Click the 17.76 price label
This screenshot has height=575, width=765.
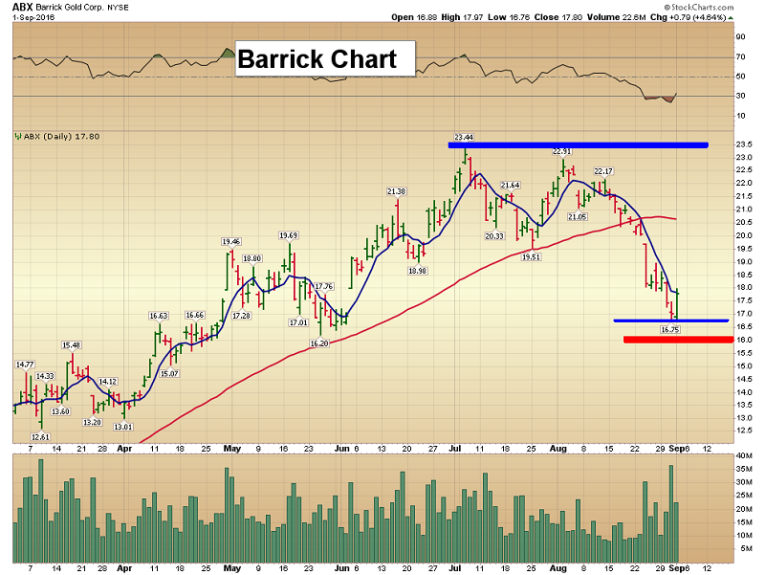click(x=324, y=286)
